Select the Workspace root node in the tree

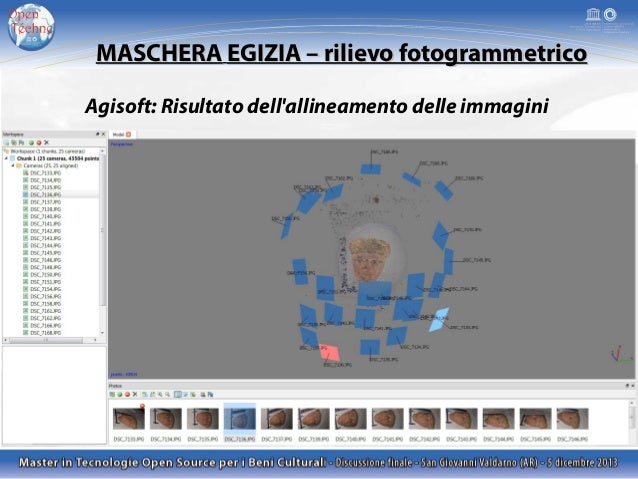(48, 151)
